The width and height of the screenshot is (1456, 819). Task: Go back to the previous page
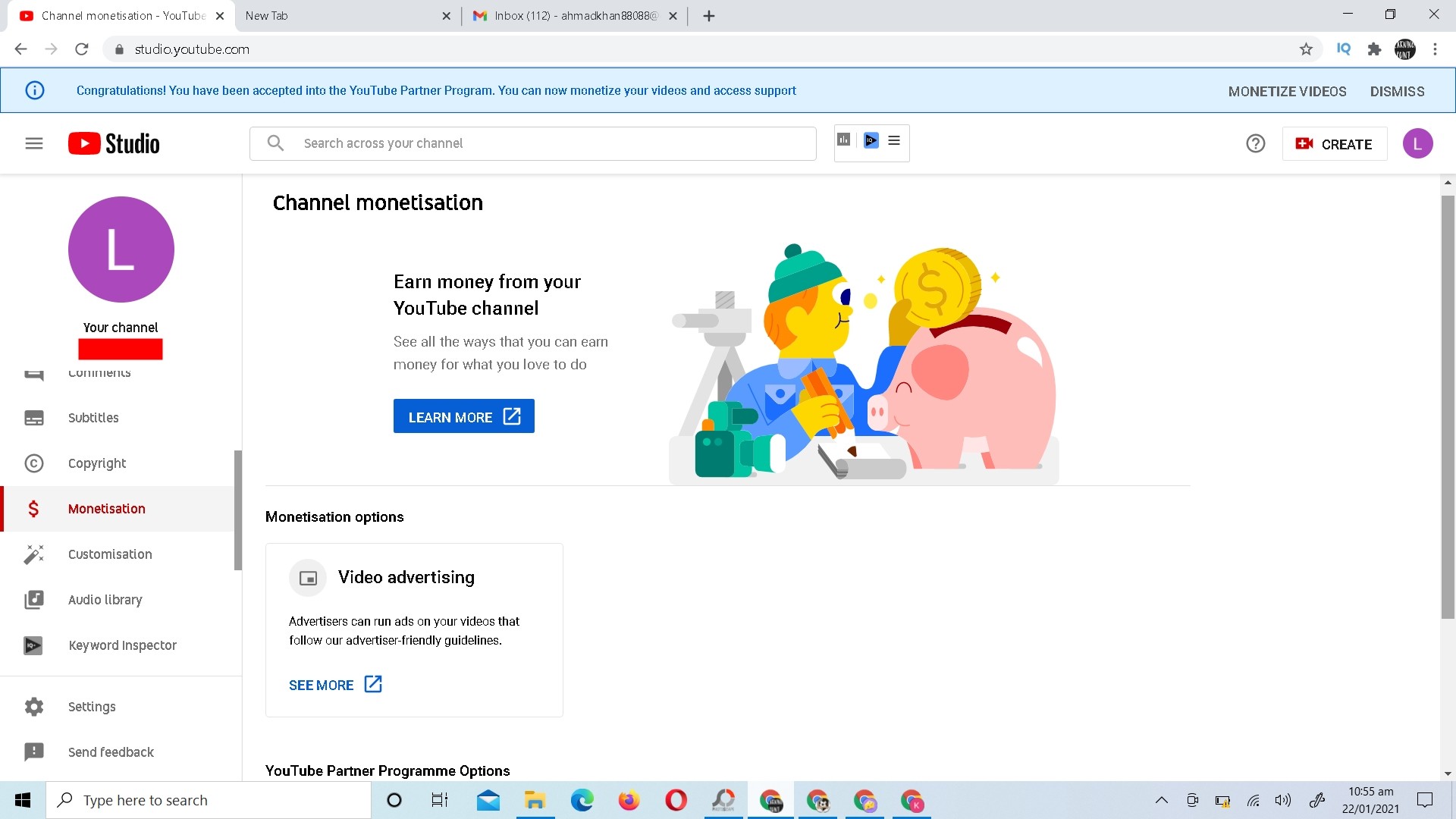pyautogui.click(x=21, y=49)
